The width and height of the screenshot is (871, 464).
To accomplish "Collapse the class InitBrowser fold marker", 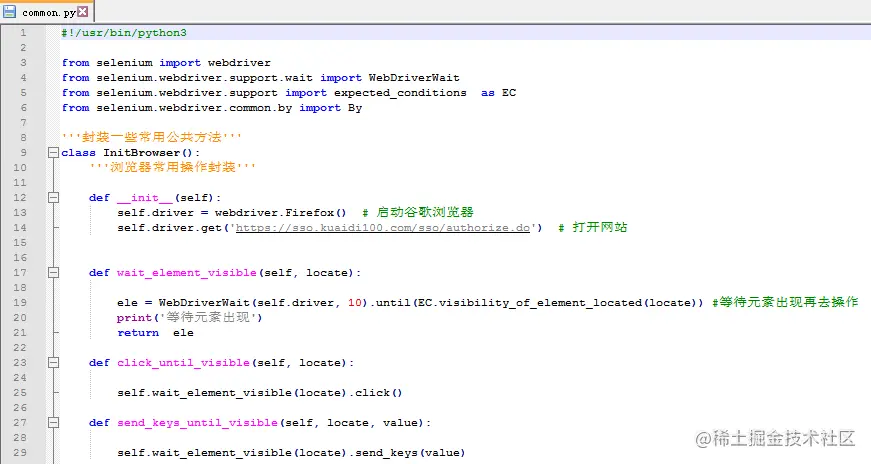I will click(53, 152).
